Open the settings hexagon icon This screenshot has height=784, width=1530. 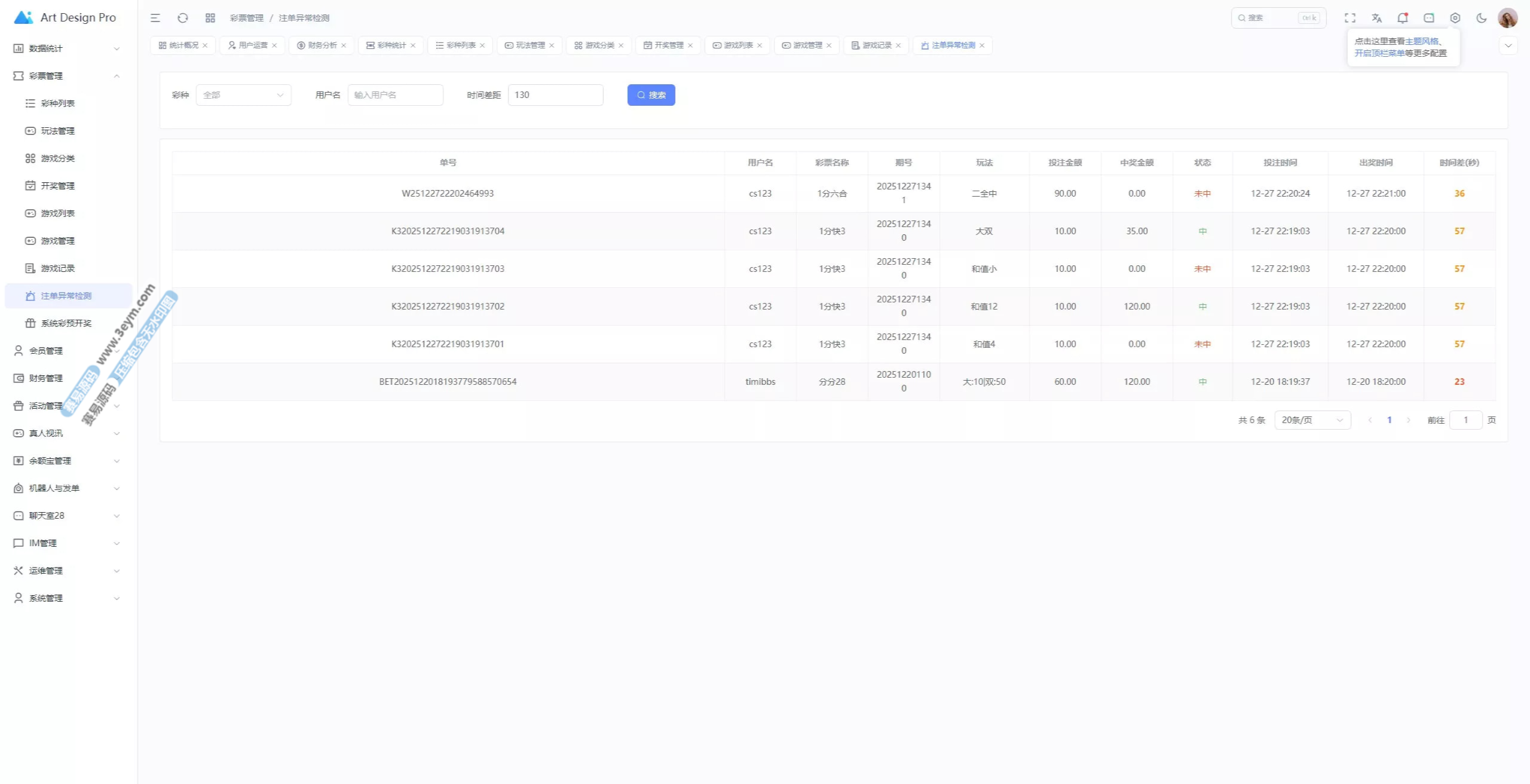click(x=1455, y=18)
